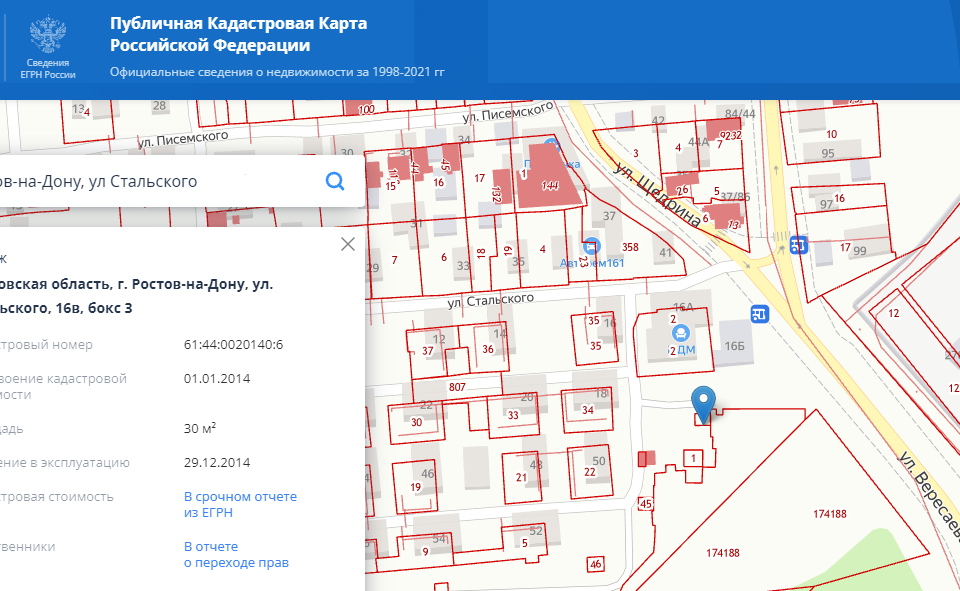Click building number 84/44 on the map
Viewport: 960px width, 591px height.
(740, 114)
